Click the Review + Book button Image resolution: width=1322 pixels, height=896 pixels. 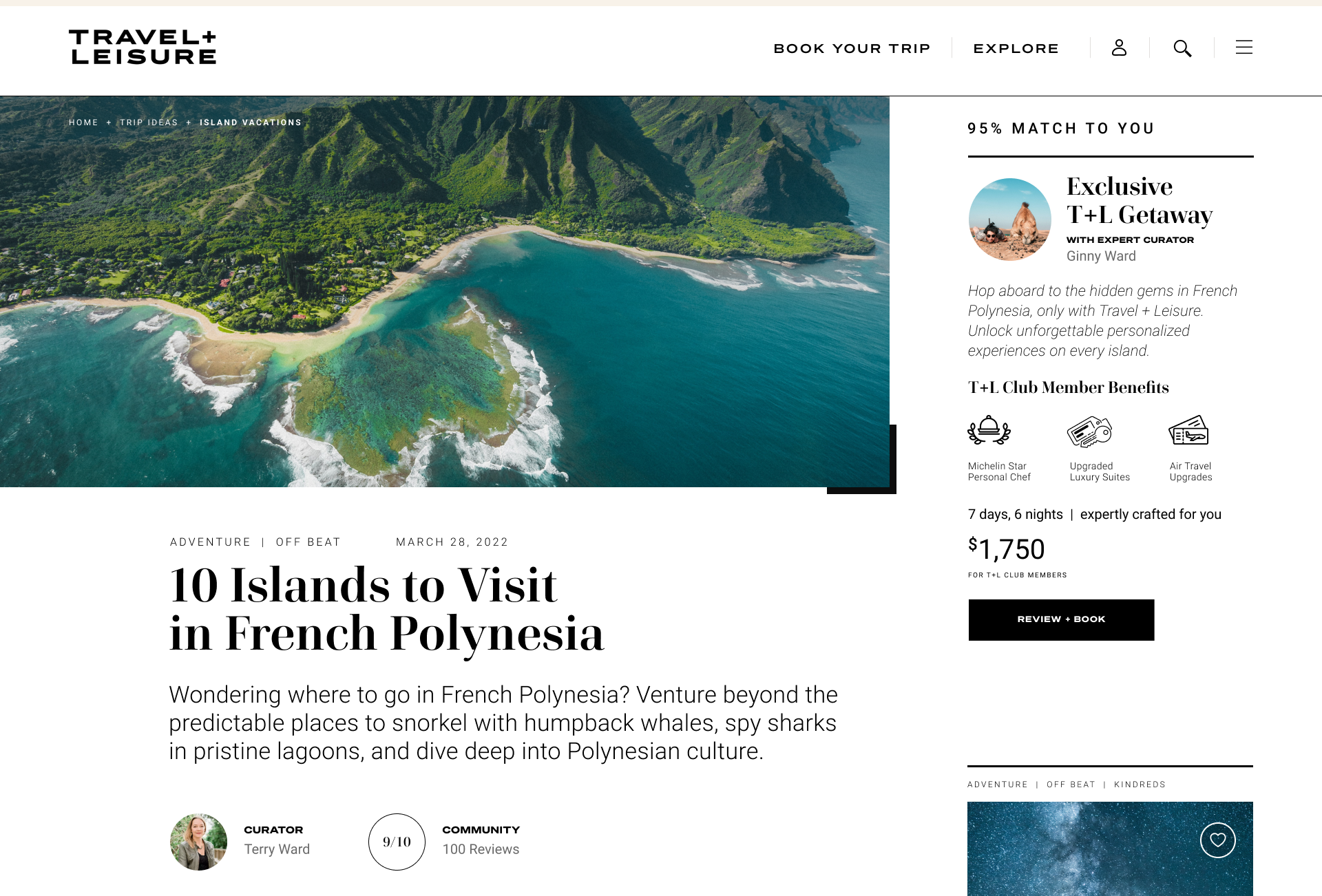[1061, 620]
